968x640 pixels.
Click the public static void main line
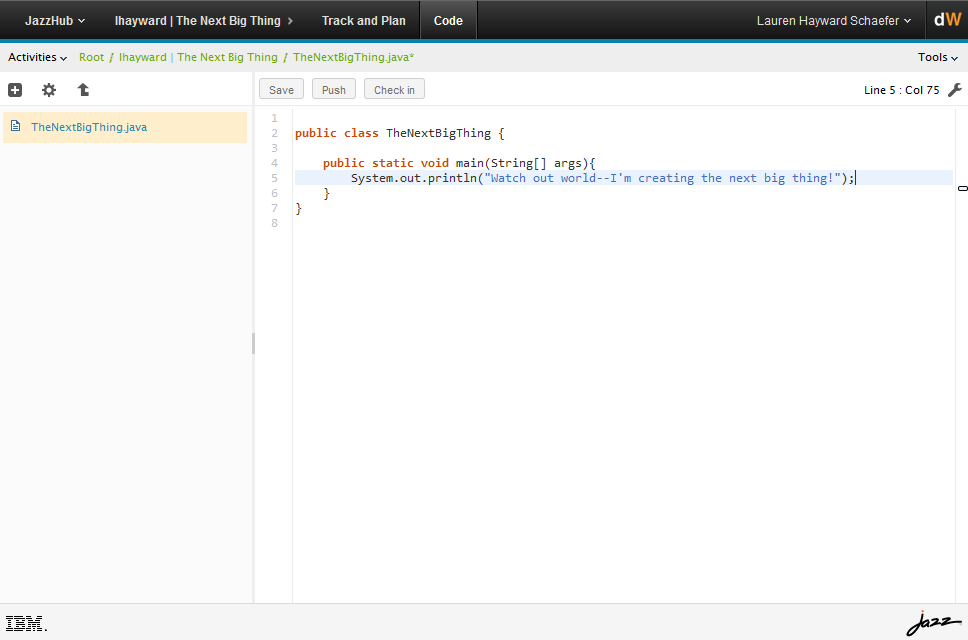(x=459, y=163)
